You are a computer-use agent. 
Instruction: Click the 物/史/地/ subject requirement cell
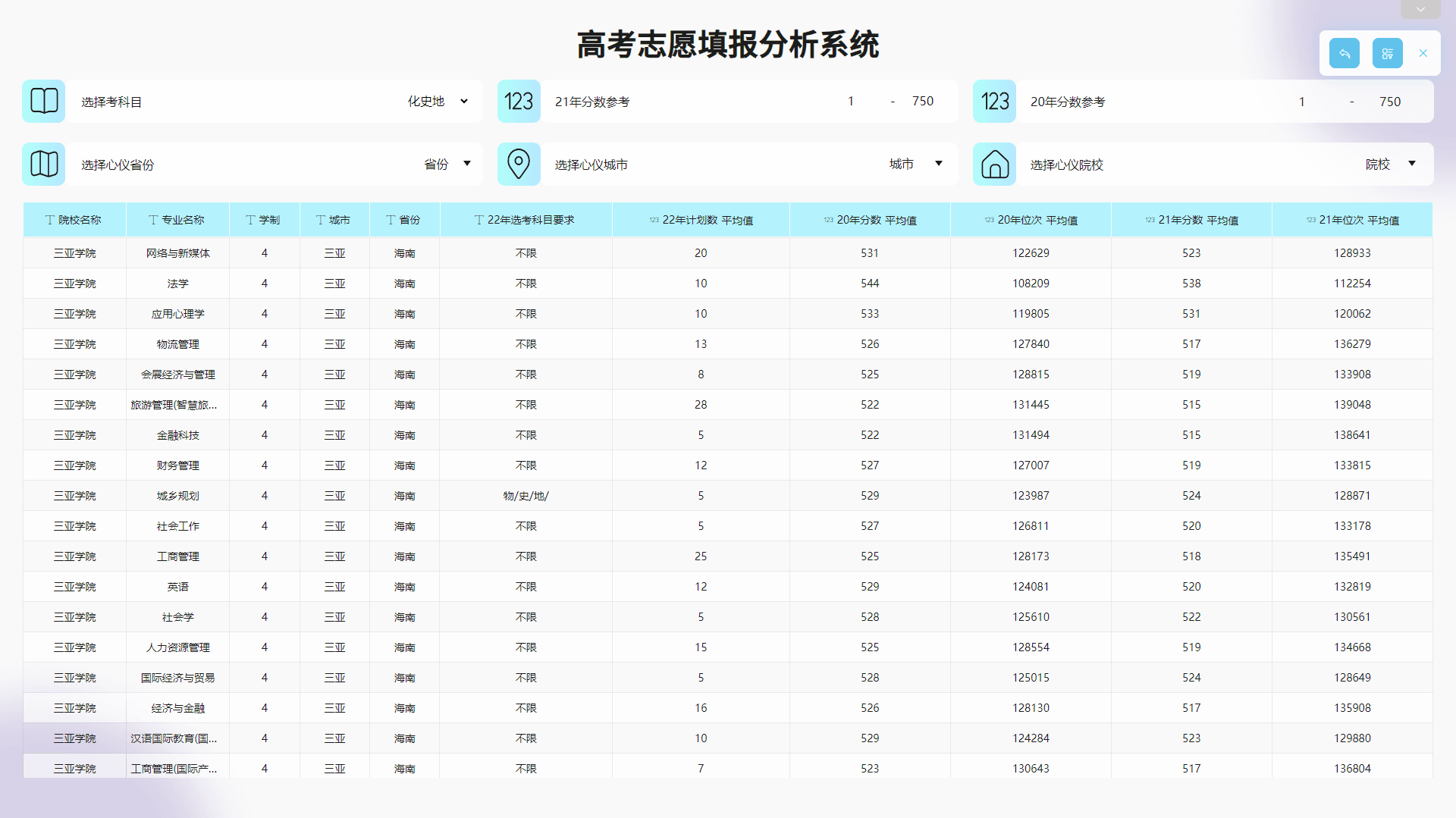coord(526,496)
